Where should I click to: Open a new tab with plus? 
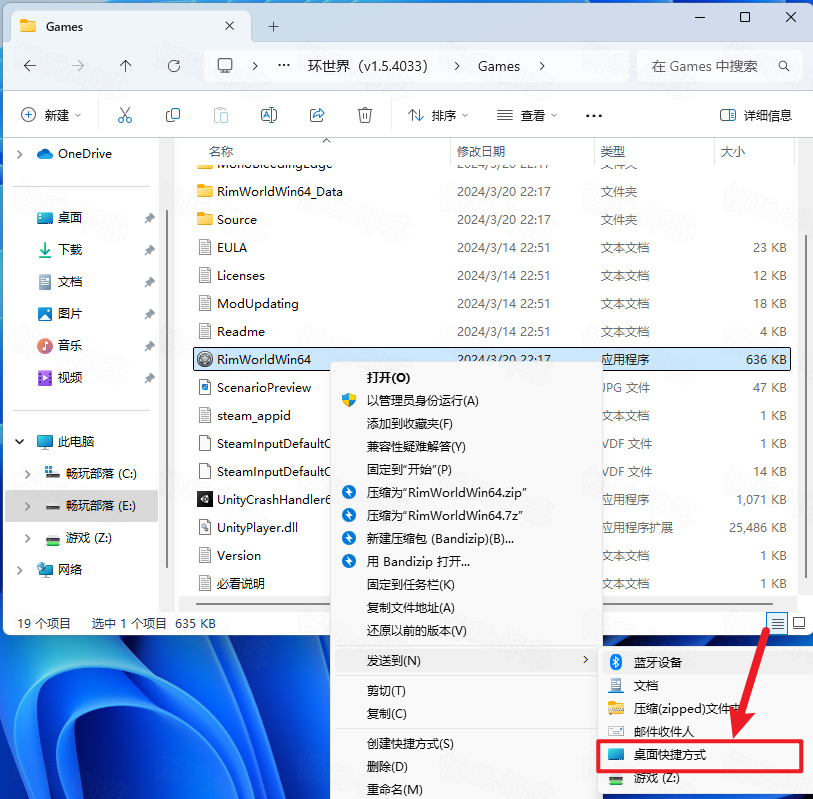[273, 26]
